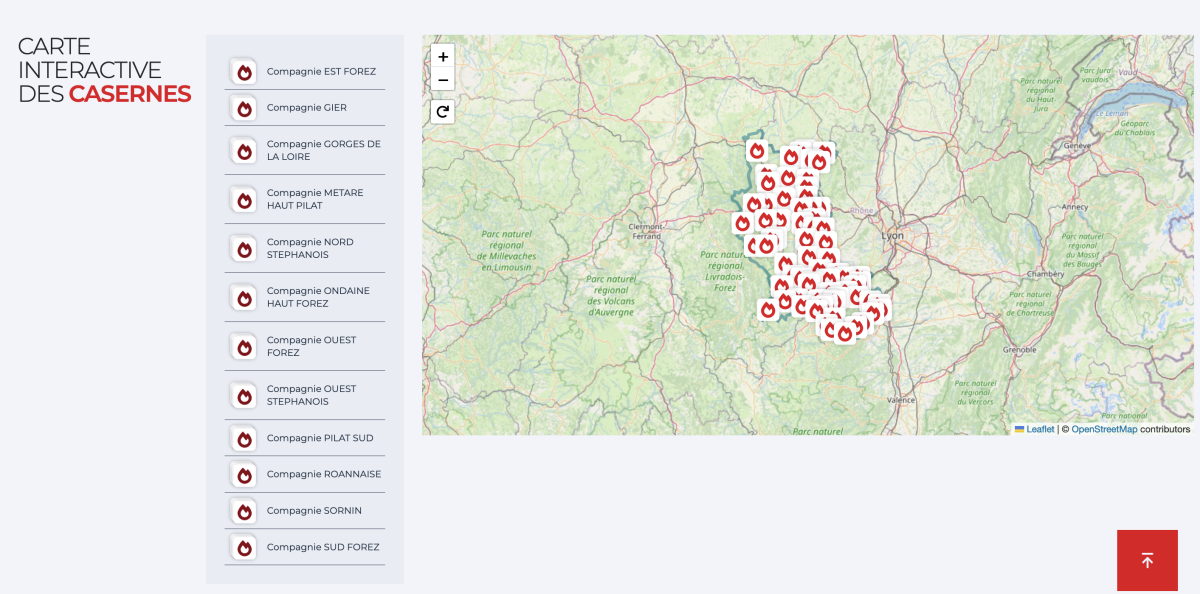Reset the map view with refresh button
1200x594 pixels.
(x=443, y=112)
